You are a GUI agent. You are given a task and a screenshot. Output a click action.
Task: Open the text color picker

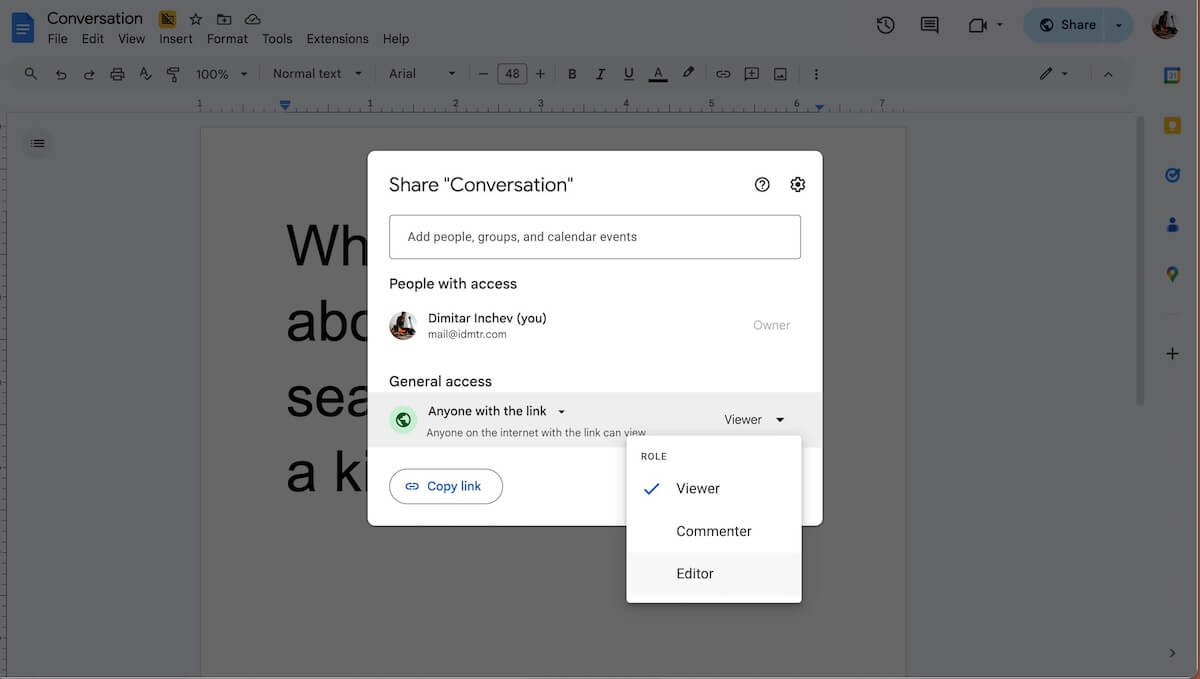click(657, 74)
